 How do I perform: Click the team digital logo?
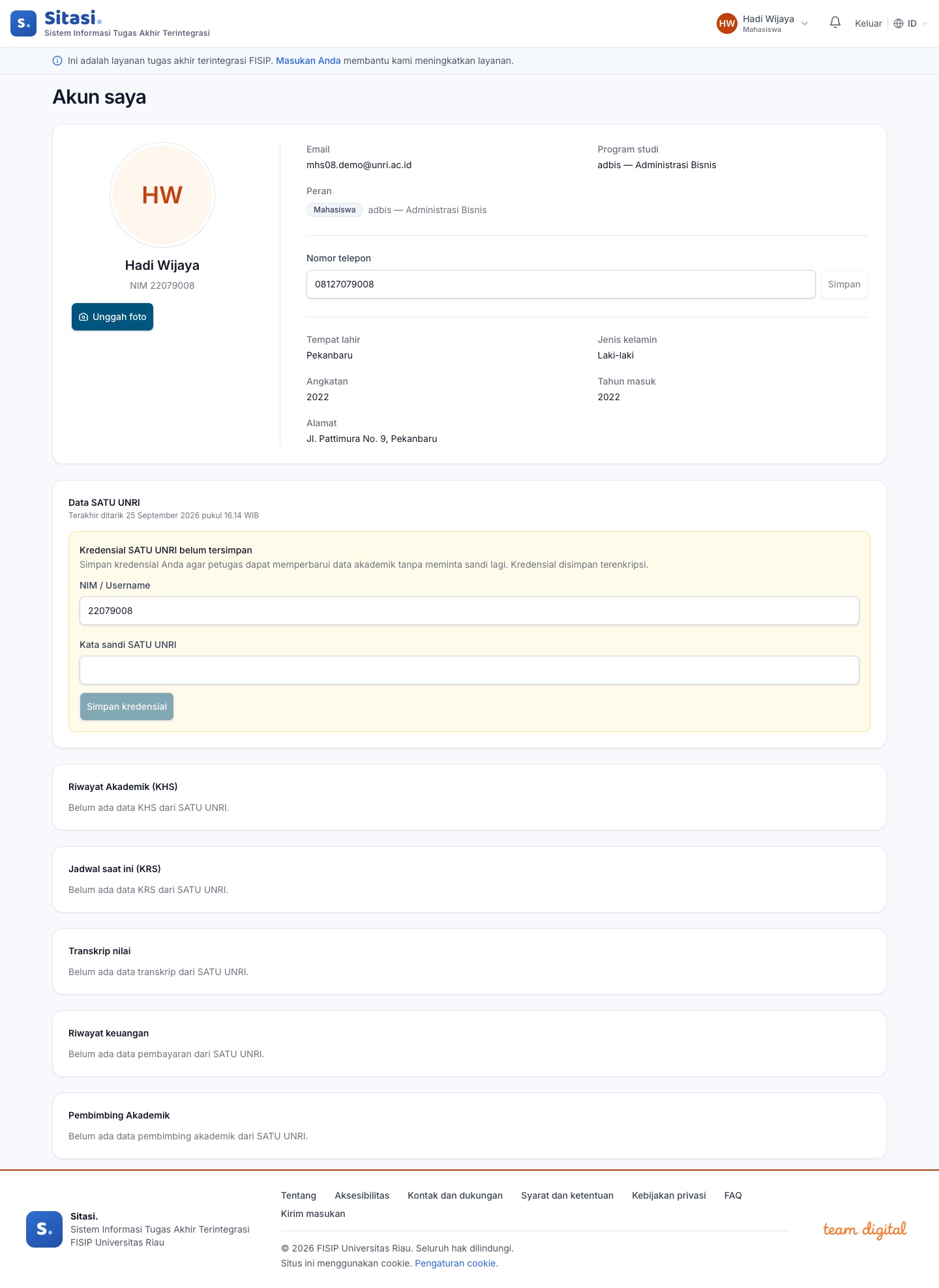(865, 1229)
